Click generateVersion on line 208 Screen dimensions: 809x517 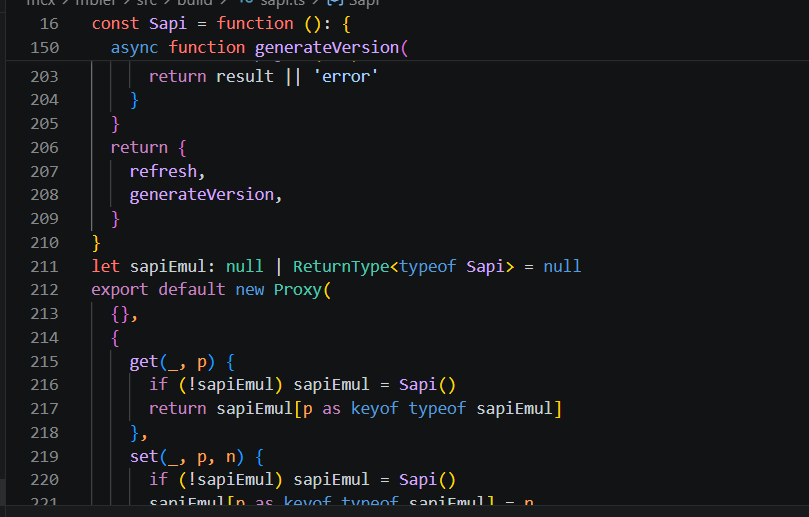point(202,195)
